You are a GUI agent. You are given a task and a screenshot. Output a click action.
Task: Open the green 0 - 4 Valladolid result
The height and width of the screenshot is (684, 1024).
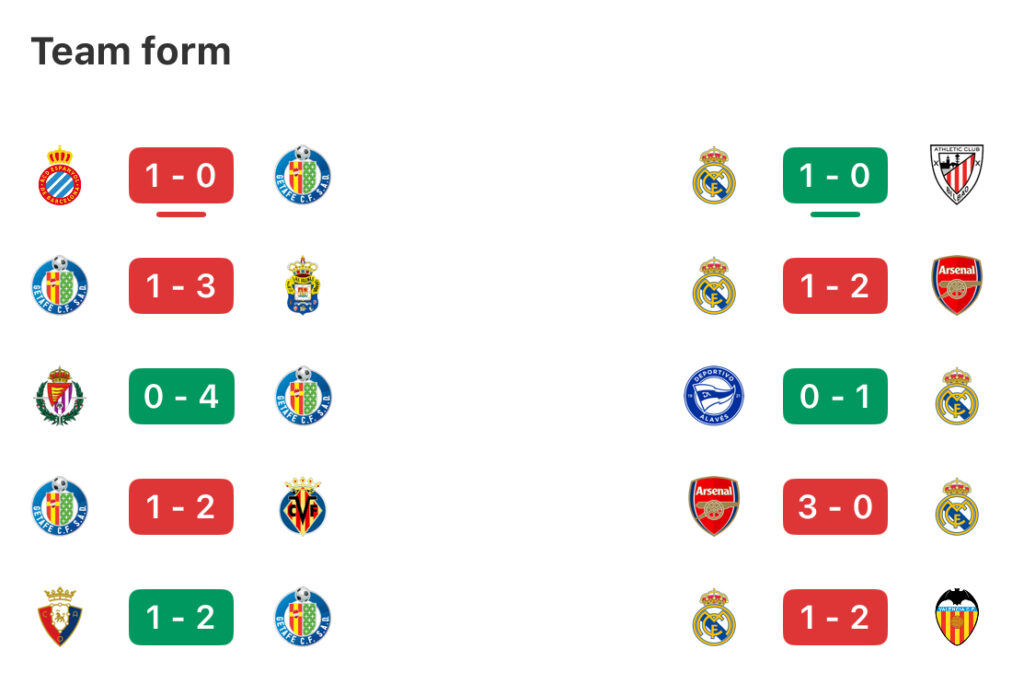[x=181, y=396]
